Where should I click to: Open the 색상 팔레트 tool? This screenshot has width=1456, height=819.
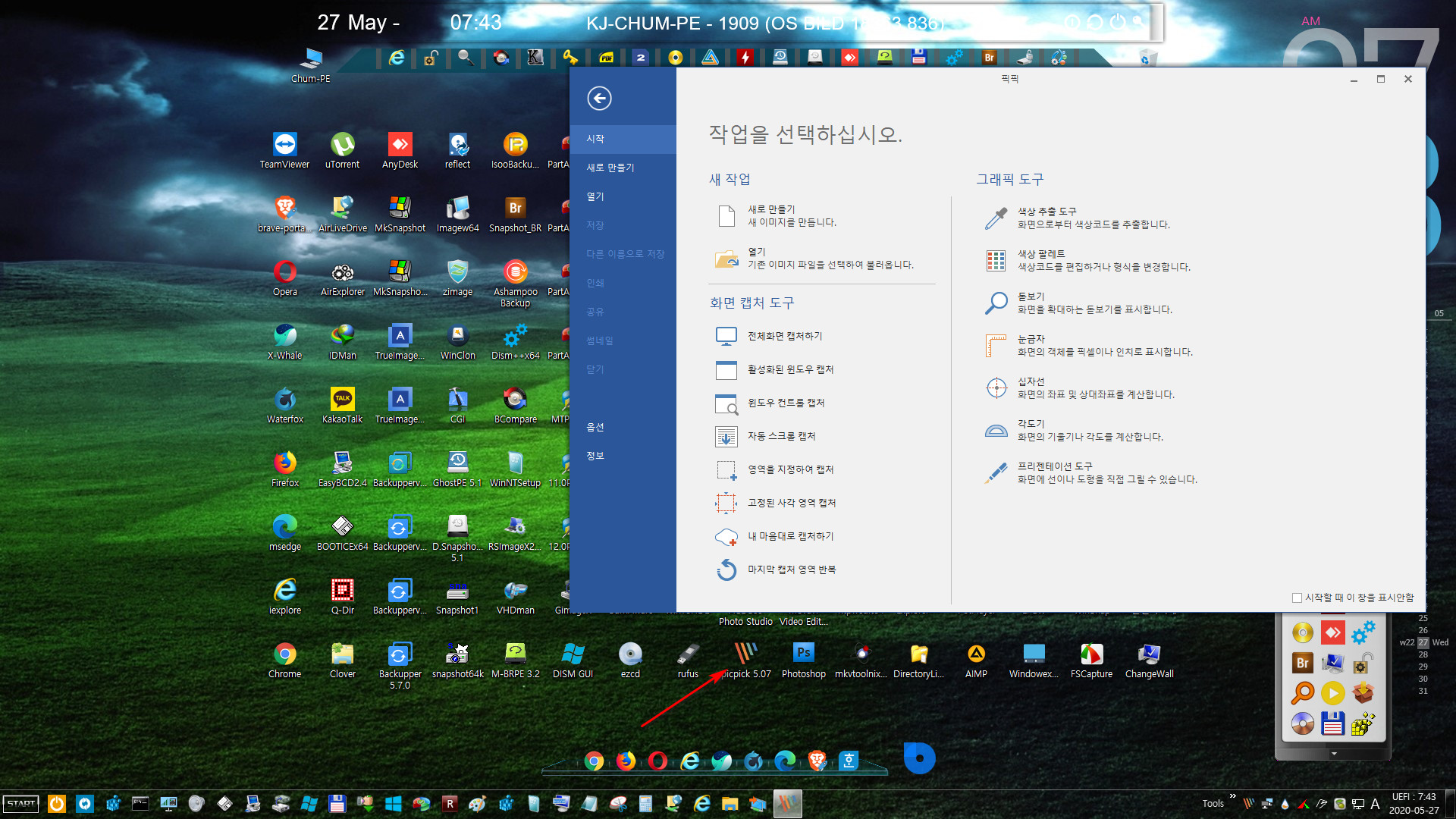pyautogui.click(x=1087, y=260)
